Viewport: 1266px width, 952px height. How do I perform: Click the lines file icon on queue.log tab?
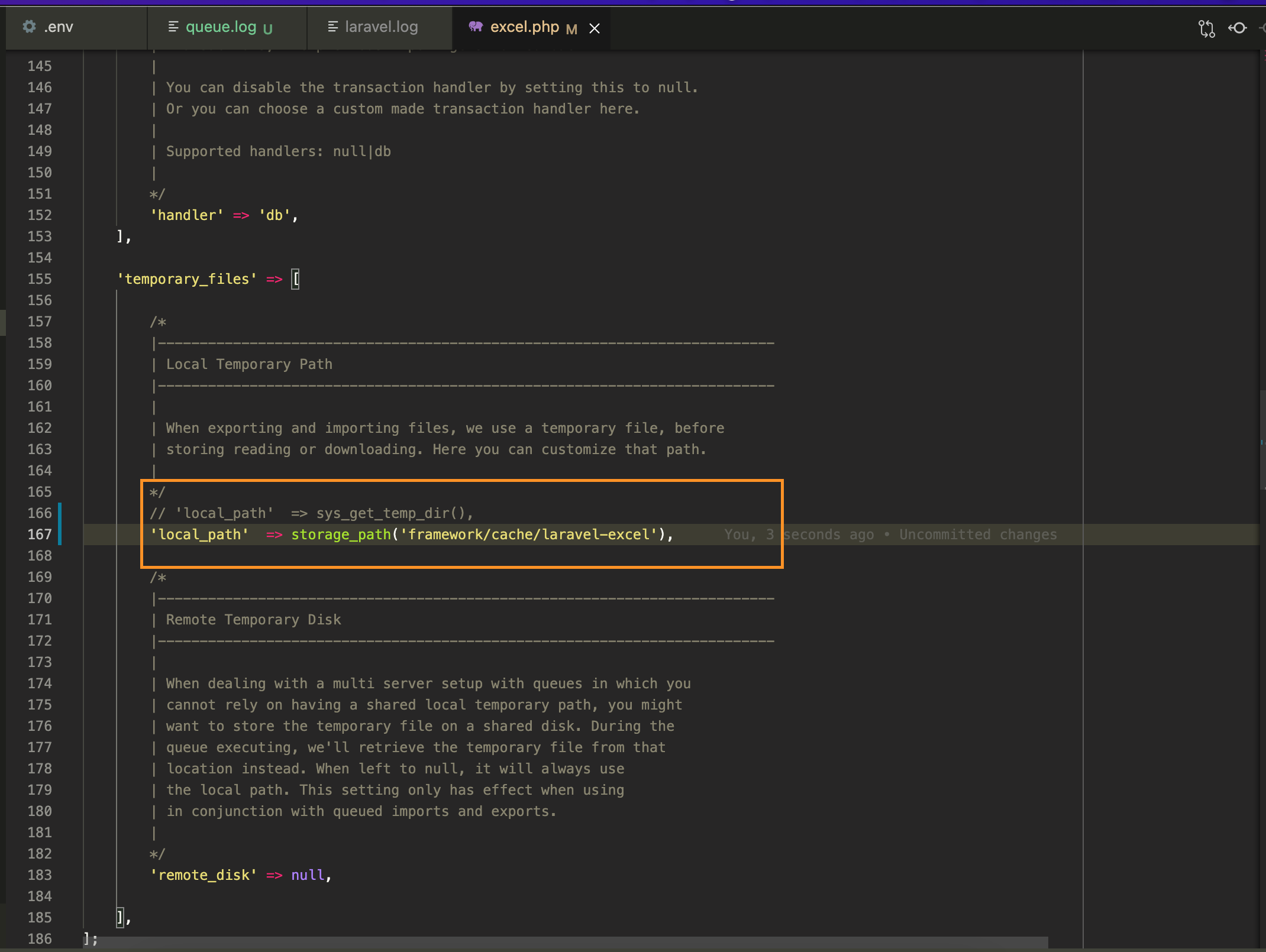coord(173,27)
